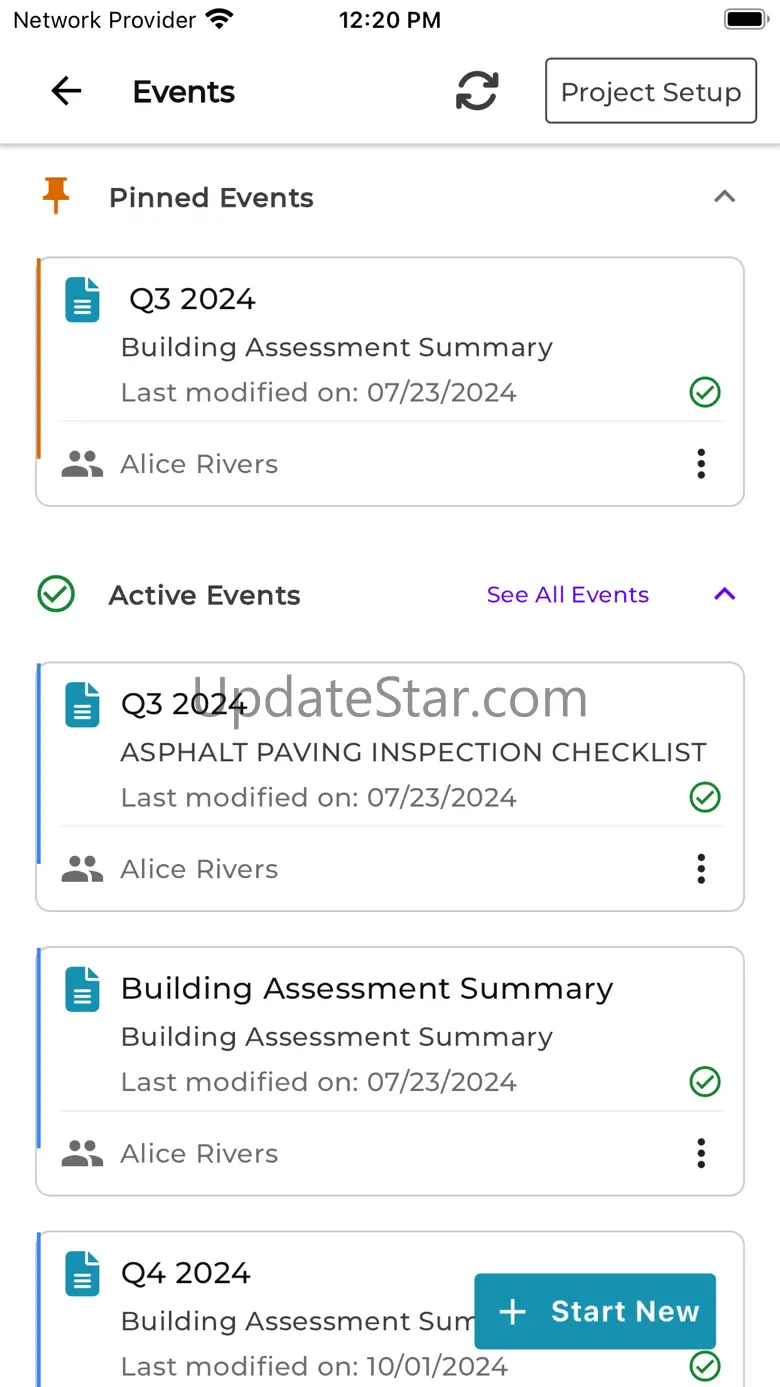Image resolution: width=780 pixels, height=1387 pixels.
Task: Open three-dot menu for Asphalt Paving event
Action: pyautogui.click(x=701, y=869)
